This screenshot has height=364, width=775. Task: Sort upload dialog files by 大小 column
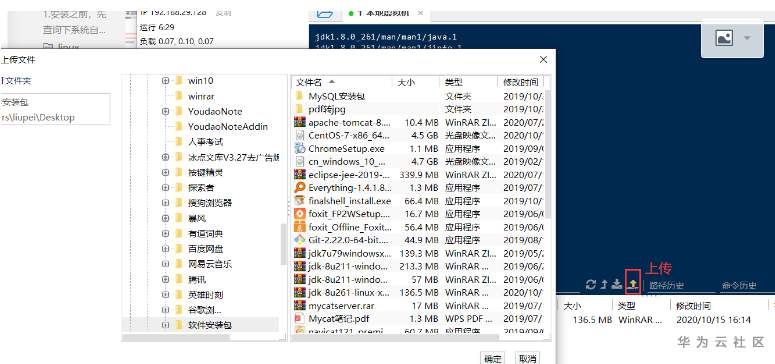[416, 82]
